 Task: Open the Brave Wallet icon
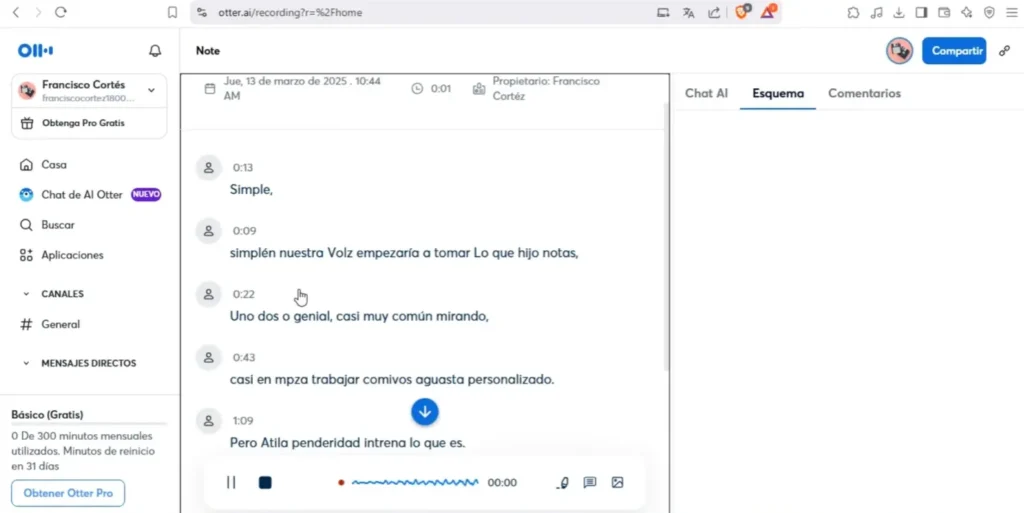[944, 12]
